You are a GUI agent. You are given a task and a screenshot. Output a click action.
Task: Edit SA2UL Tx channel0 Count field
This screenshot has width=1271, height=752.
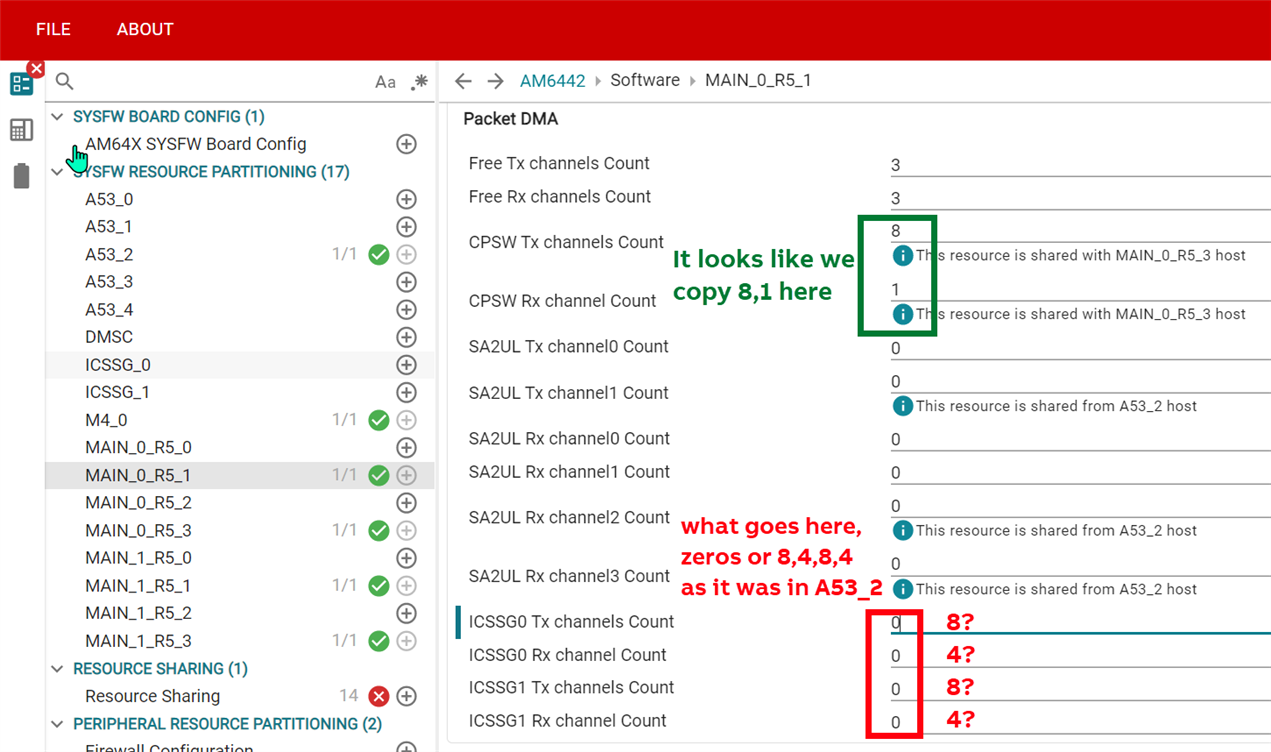[1080, 348]
